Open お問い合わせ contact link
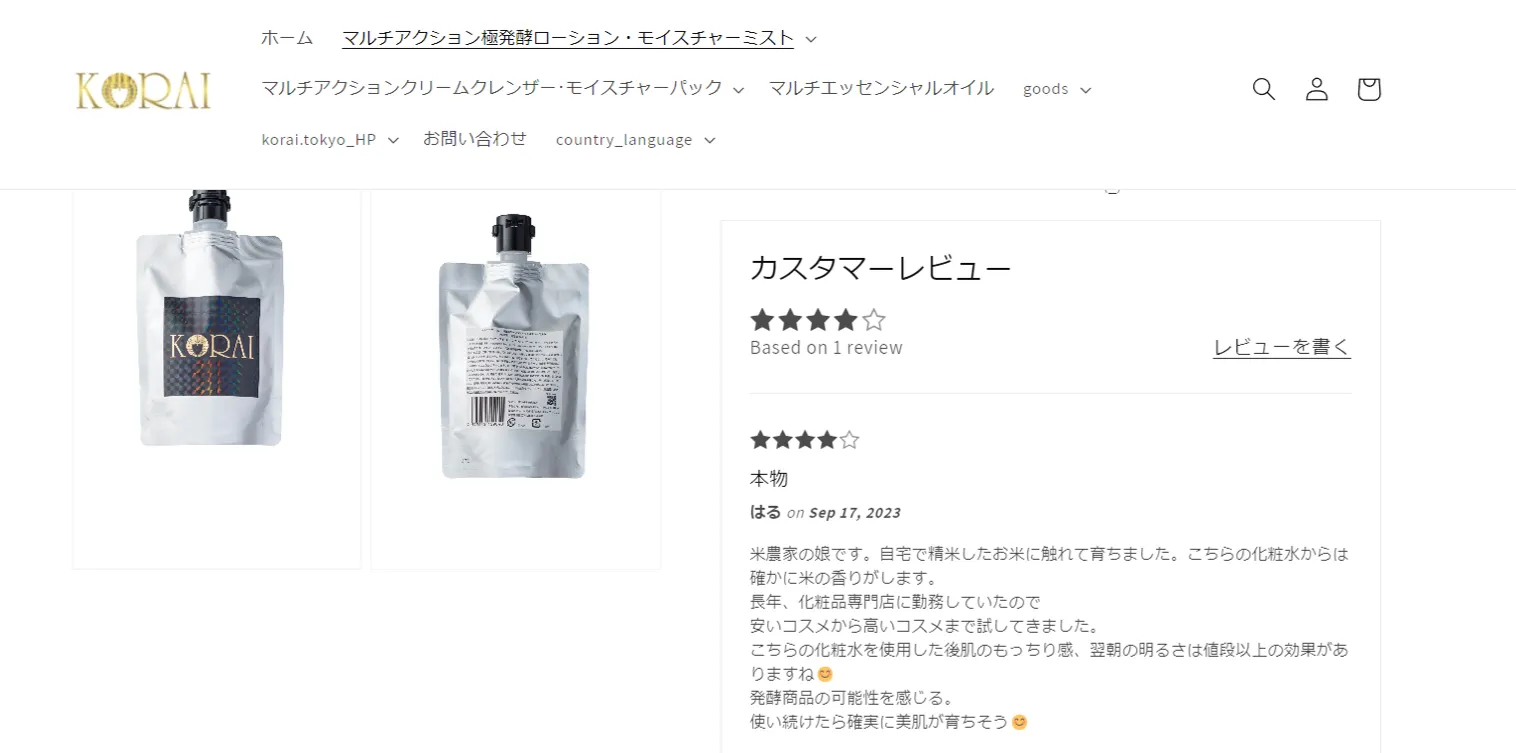The width and height of the screenshot is (1516, 753). [475, 139]
